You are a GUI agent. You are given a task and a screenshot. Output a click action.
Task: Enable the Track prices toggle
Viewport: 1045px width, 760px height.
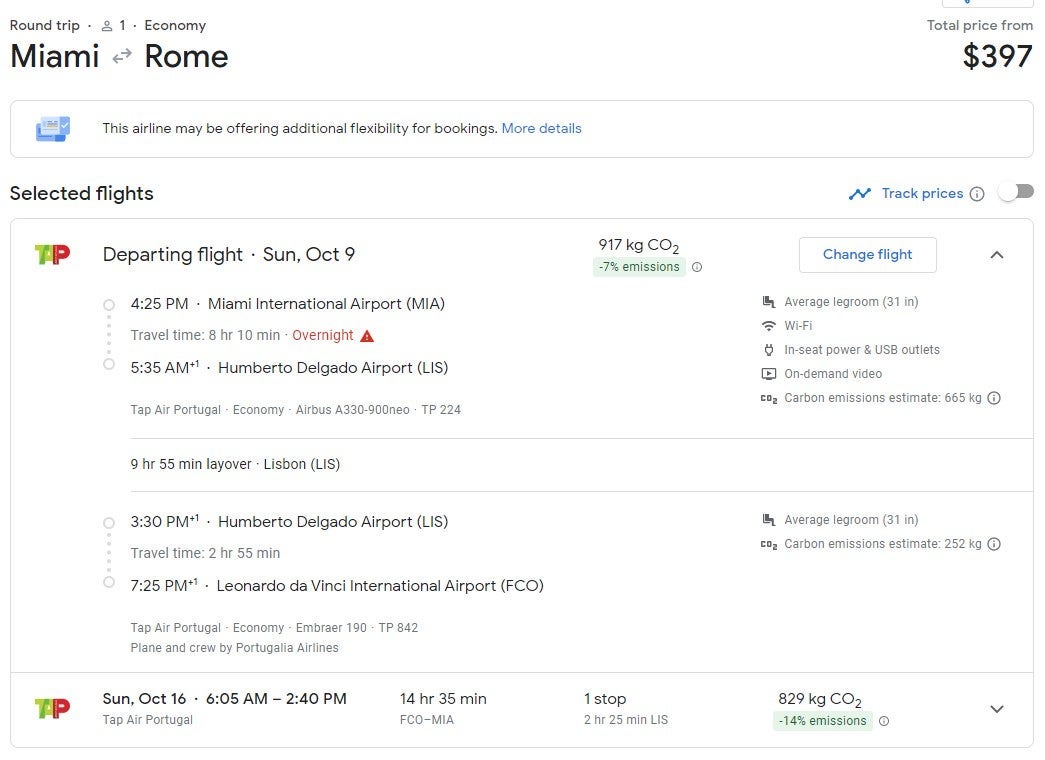point(1015,192)
